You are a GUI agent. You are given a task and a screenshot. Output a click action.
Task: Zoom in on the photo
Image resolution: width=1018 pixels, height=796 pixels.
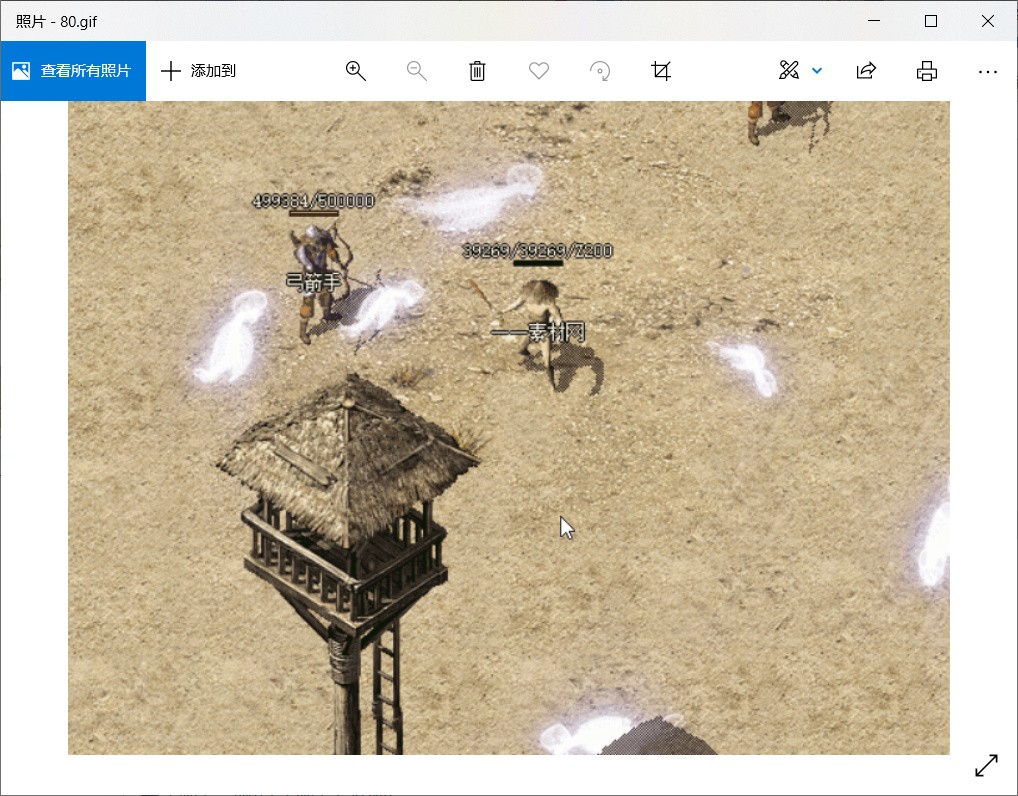pos(356,71)
